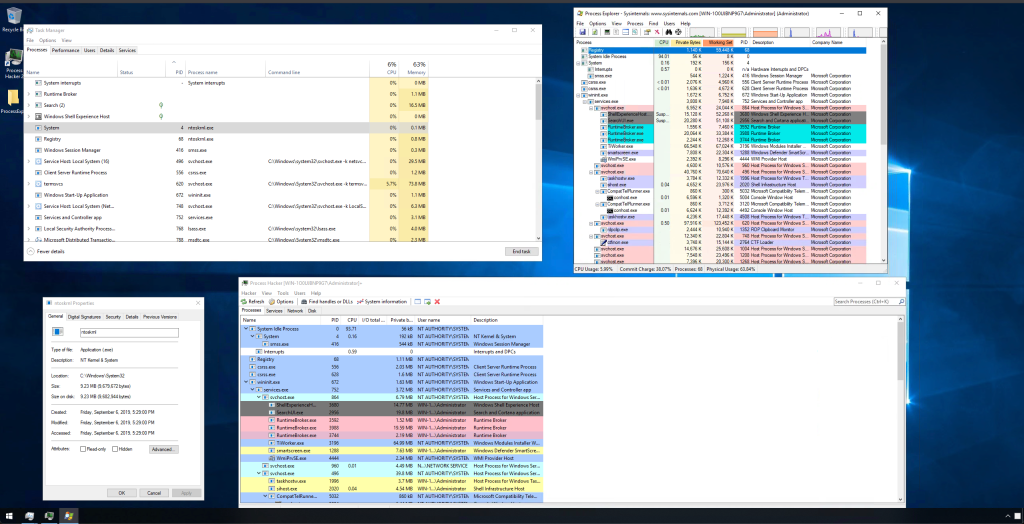This screenshot has height=524, width=1024.
Task: Click the Show Lower Pane icon in Process Explorer
Action: tap(626, 32)
